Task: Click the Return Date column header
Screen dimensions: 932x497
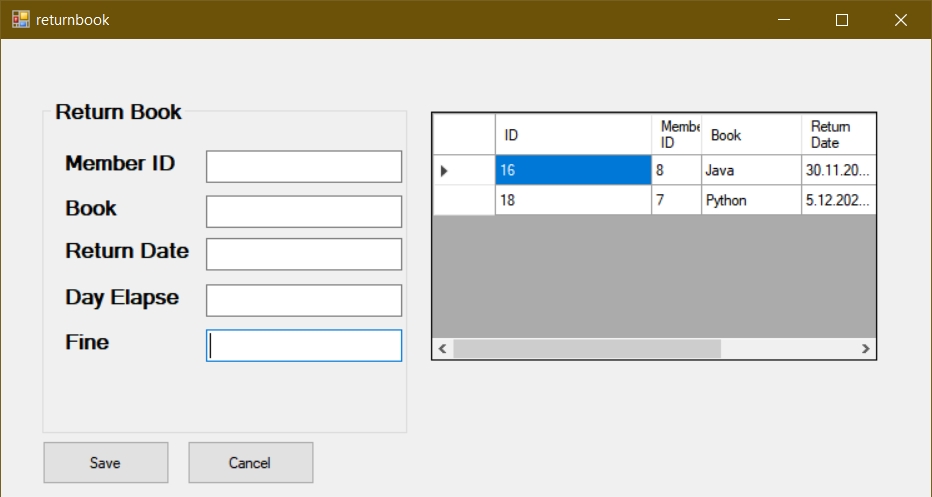Action: (x=838, y=135)
